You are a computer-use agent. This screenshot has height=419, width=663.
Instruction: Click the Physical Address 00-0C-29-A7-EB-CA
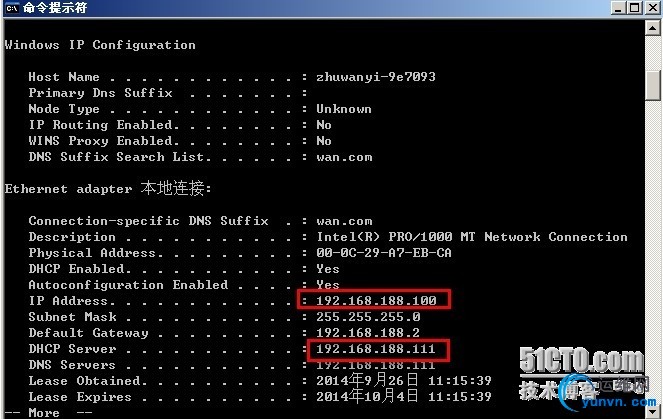pyautogui.click(x=383, y=253)
